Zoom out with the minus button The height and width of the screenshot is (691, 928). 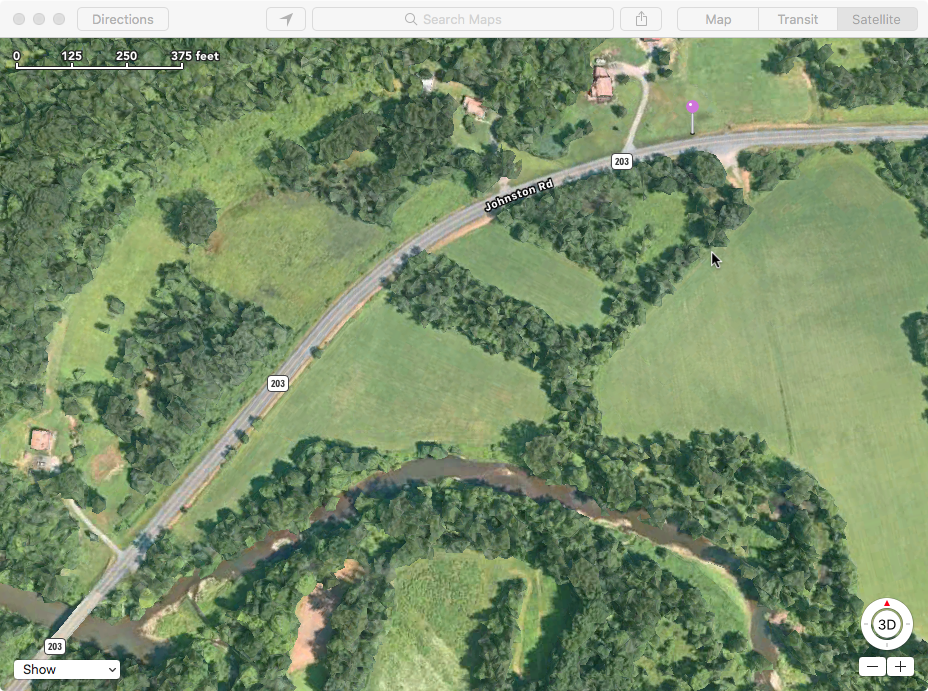pyautogui.click(x=873, y=667)
